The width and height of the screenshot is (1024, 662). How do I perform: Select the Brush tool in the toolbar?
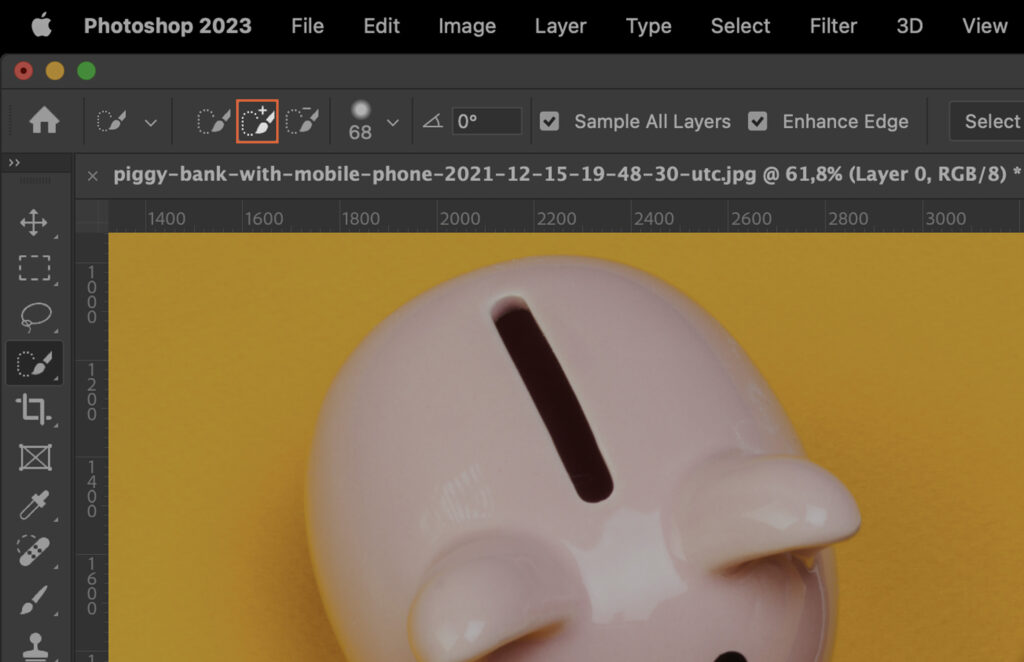click(x=36, y=598)
